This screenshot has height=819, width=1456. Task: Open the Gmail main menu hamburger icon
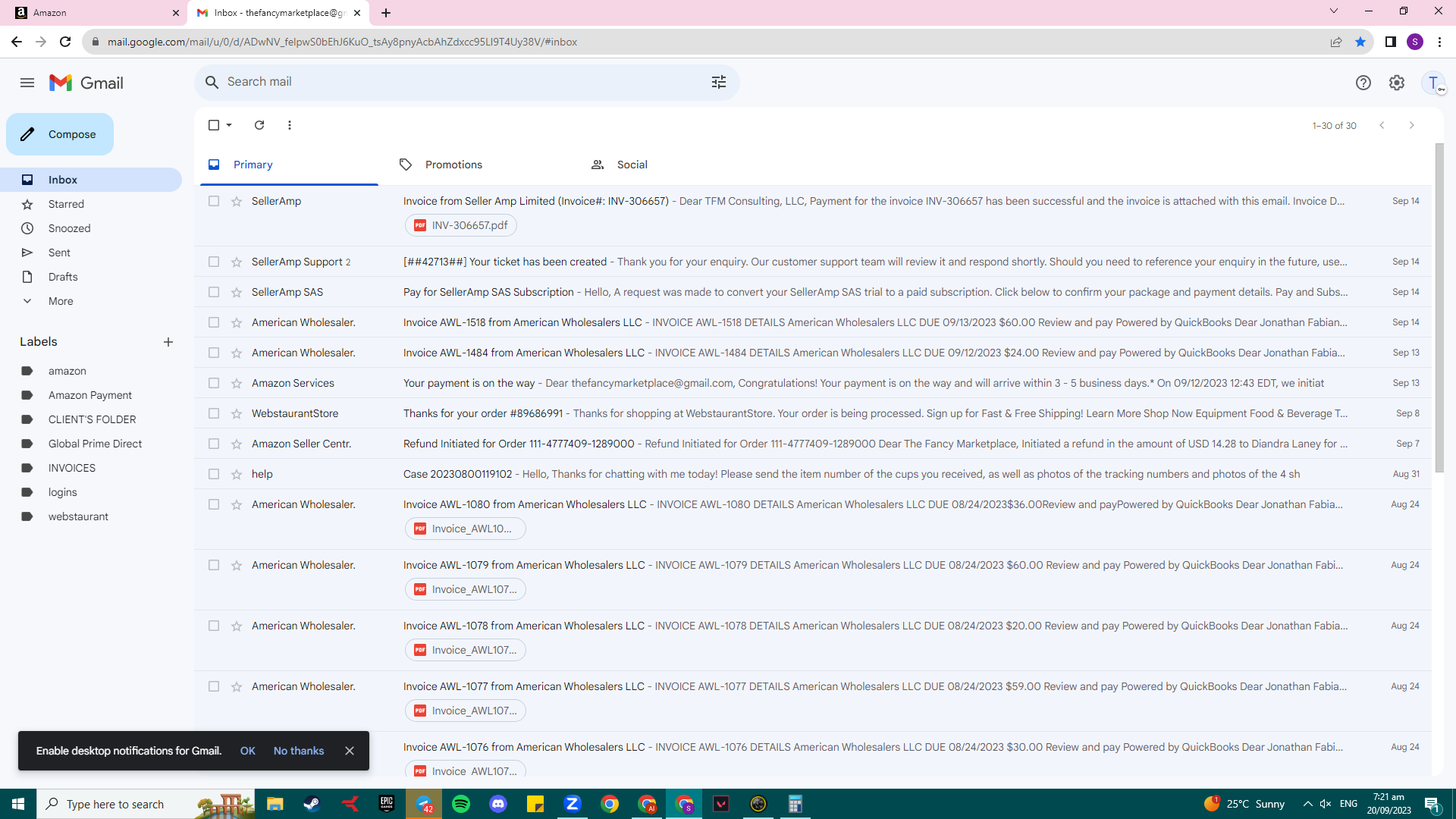pos(27,83)
